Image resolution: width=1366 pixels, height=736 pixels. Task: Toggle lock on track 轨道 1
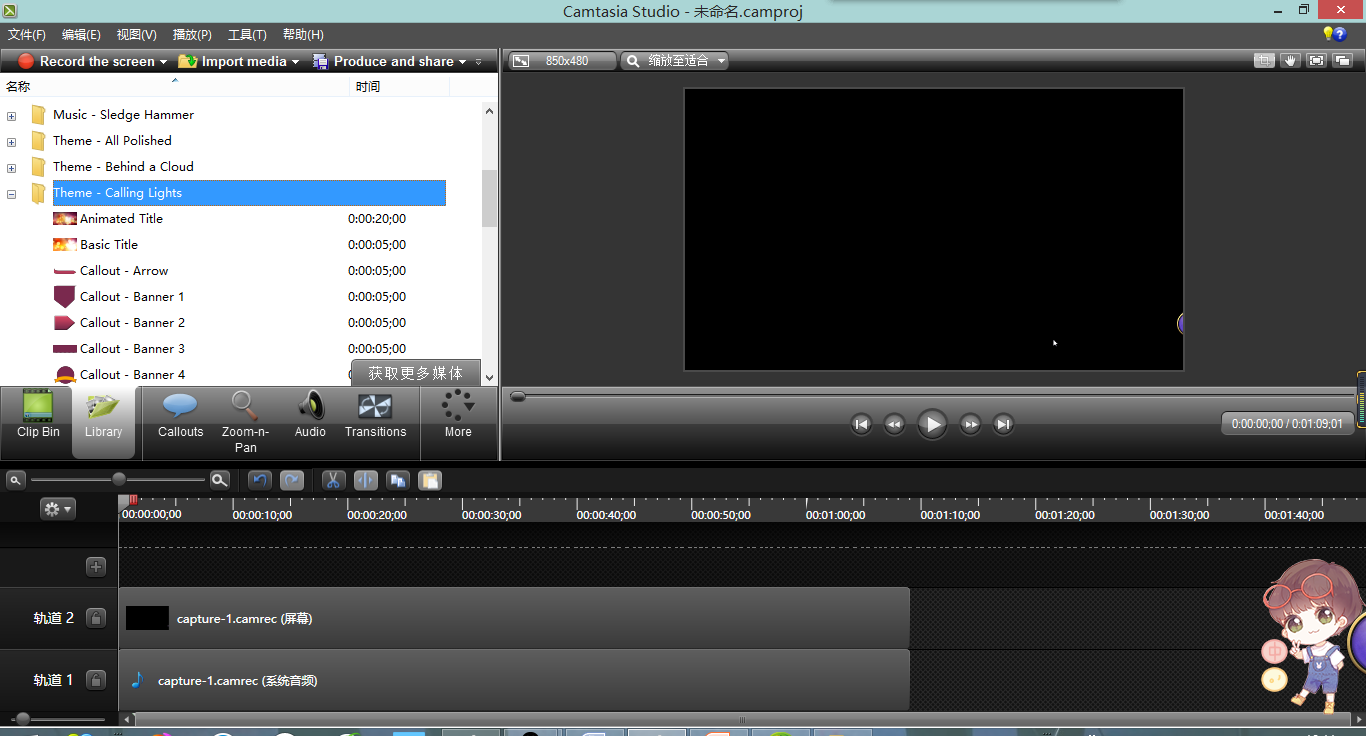96,680
